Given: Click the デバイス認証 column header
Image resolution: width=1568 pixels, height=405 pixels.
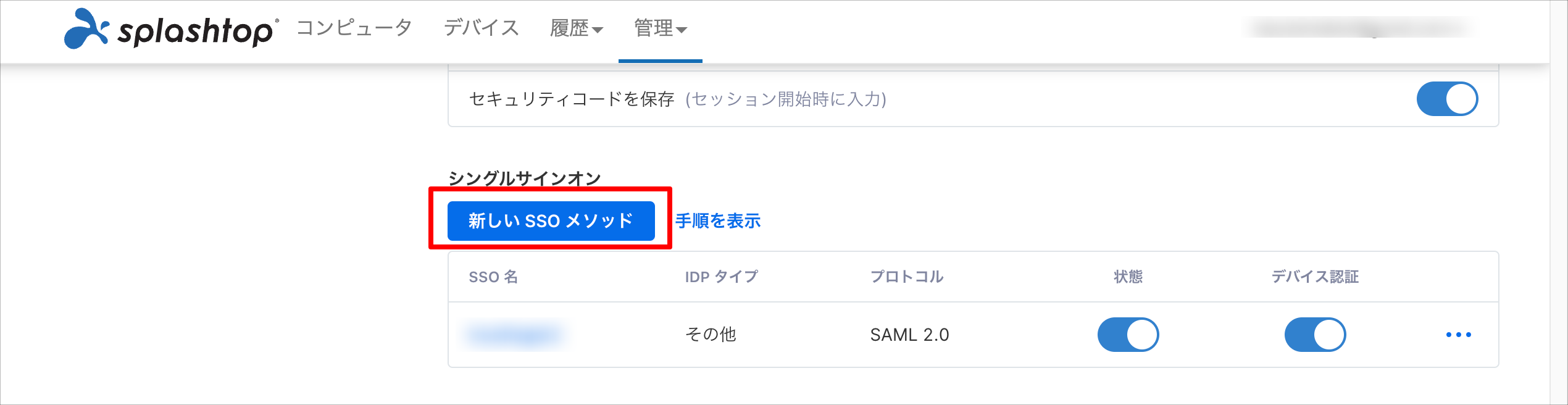Looking at the screenshot, I should pyautogui.click(x=1315, y=277).
